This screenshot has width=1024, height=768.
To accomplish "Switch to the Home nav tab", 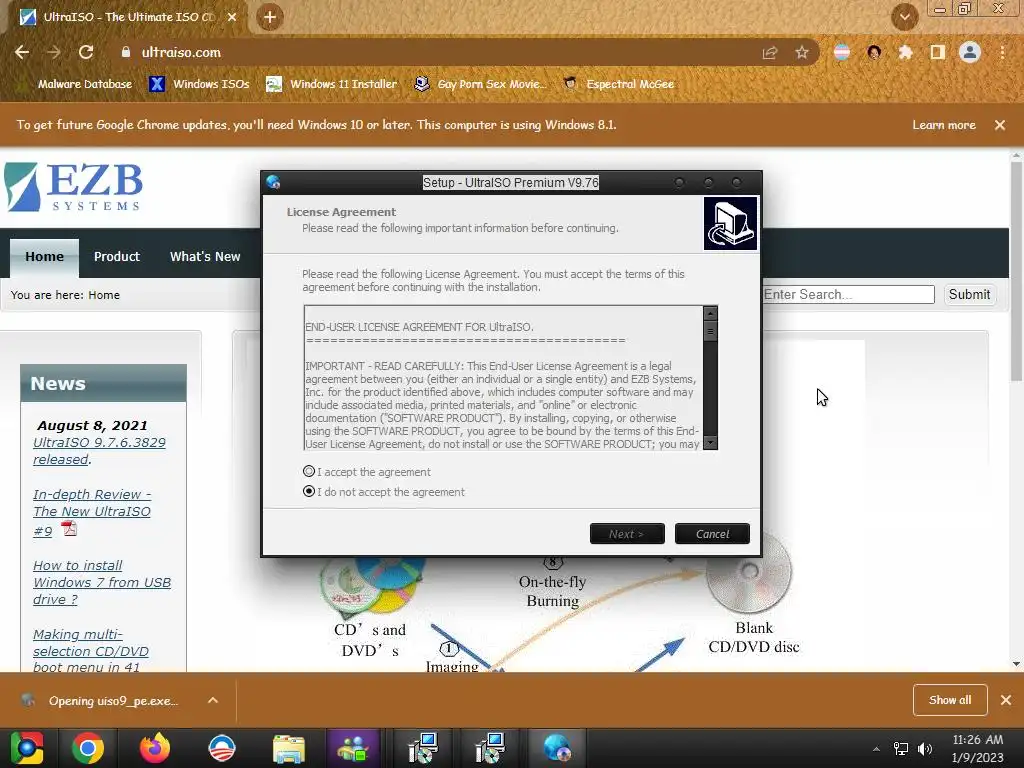I will click(x=44, y=257).
